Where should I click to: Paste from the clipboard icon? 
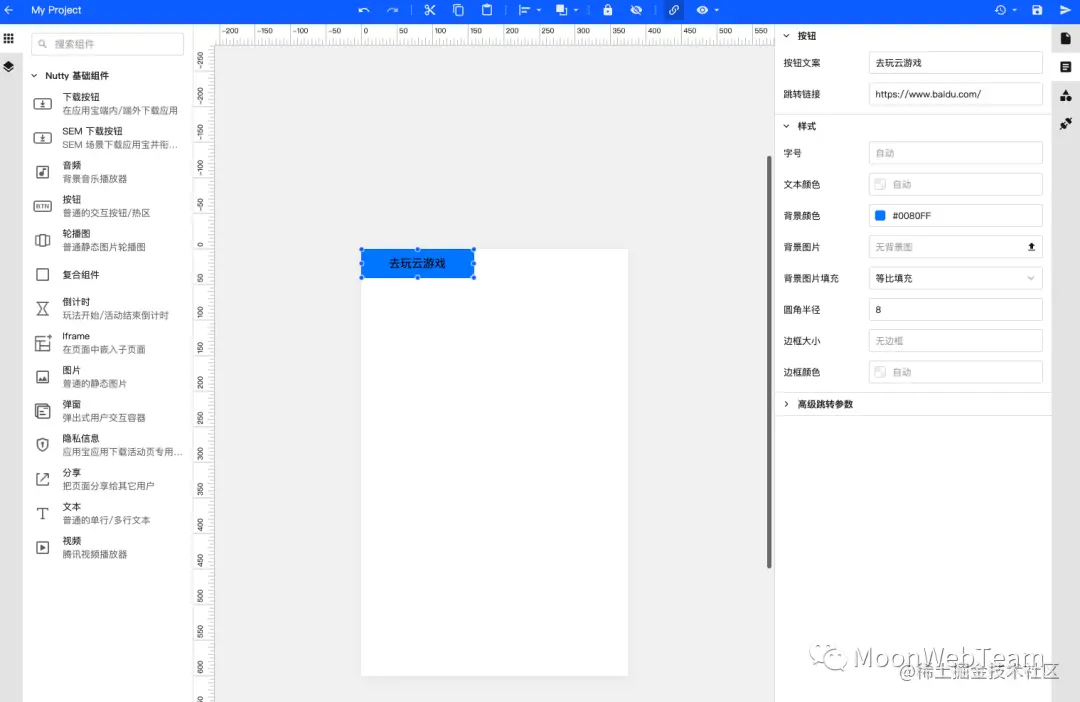487,10
